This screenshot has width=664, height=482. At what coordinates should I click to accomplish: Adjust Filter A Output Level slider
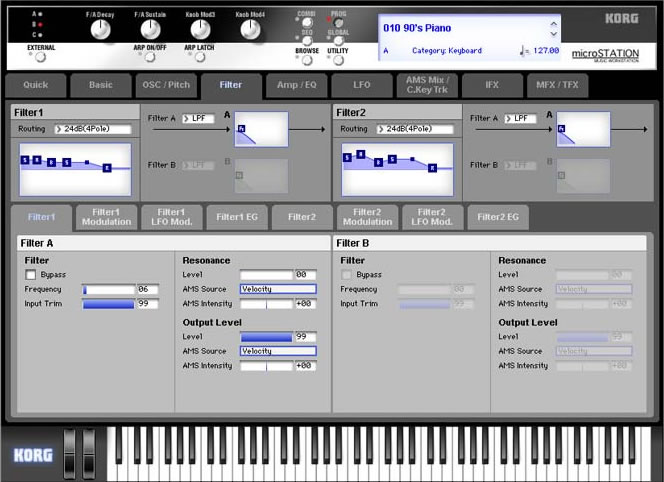[x=266, y=337]
